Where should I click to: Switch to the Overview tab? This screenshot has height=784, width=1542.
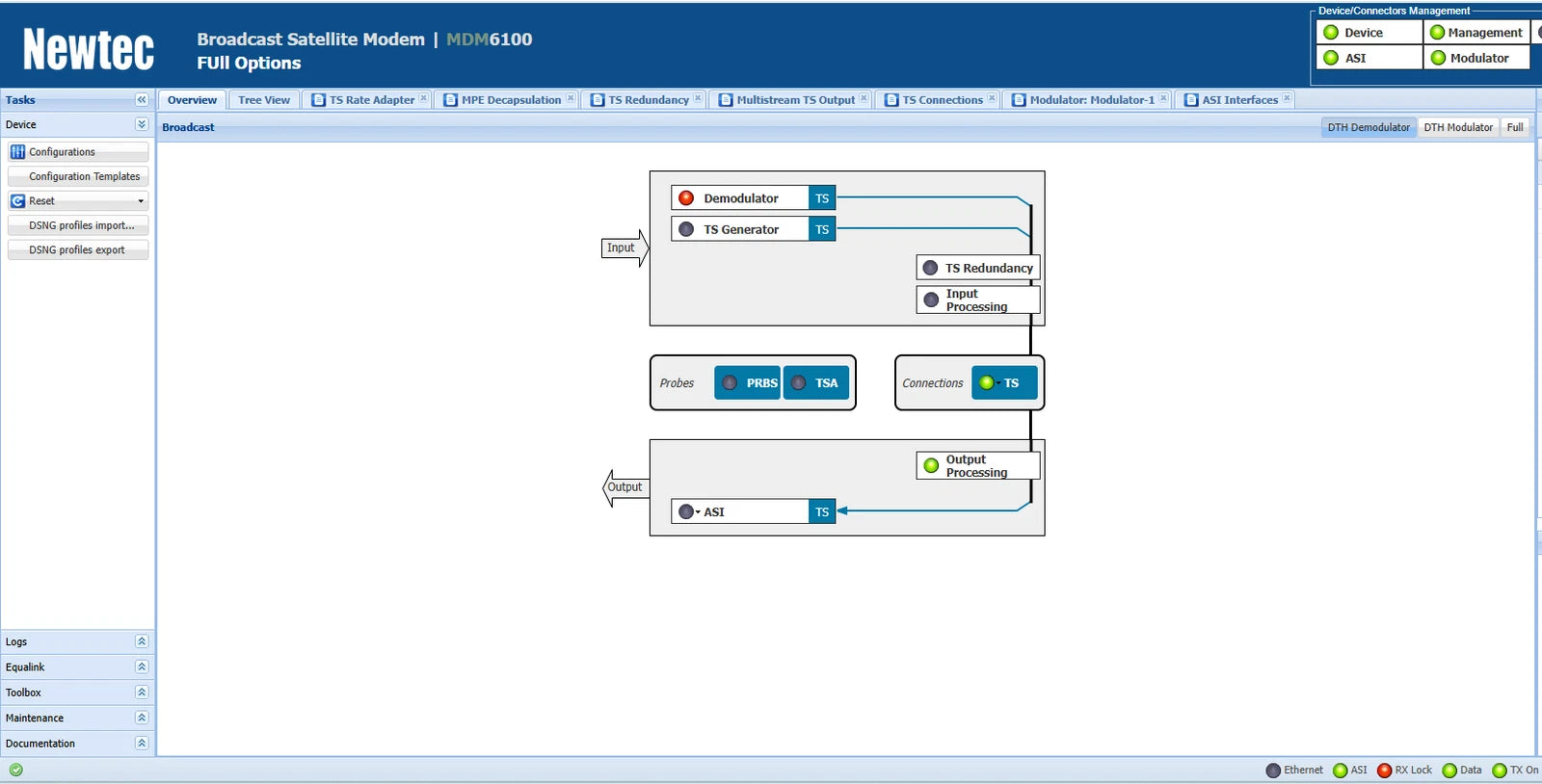coord(192,100)
